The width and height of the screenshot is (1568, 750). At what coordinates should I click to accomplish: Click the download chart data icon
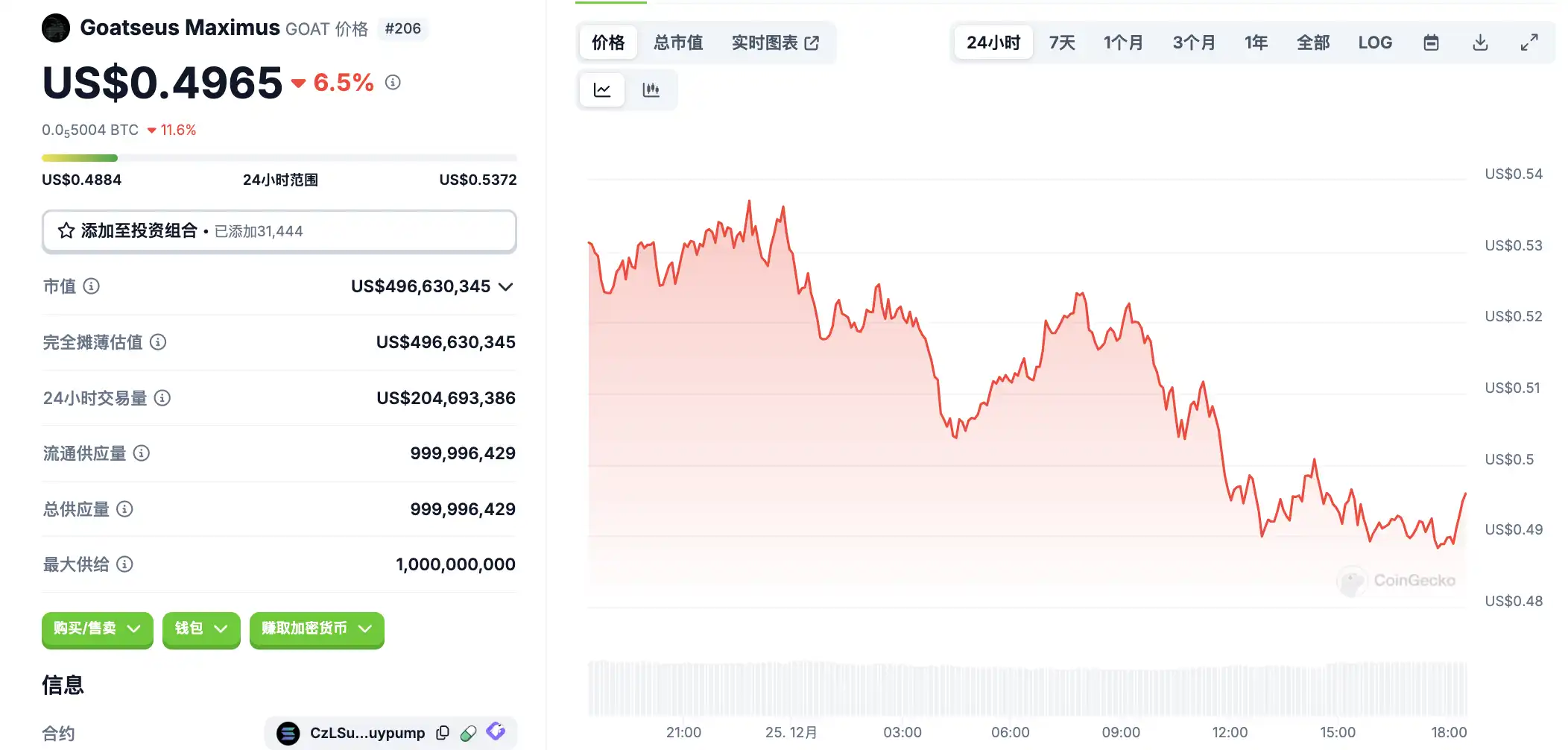(x=1480, y=42)
